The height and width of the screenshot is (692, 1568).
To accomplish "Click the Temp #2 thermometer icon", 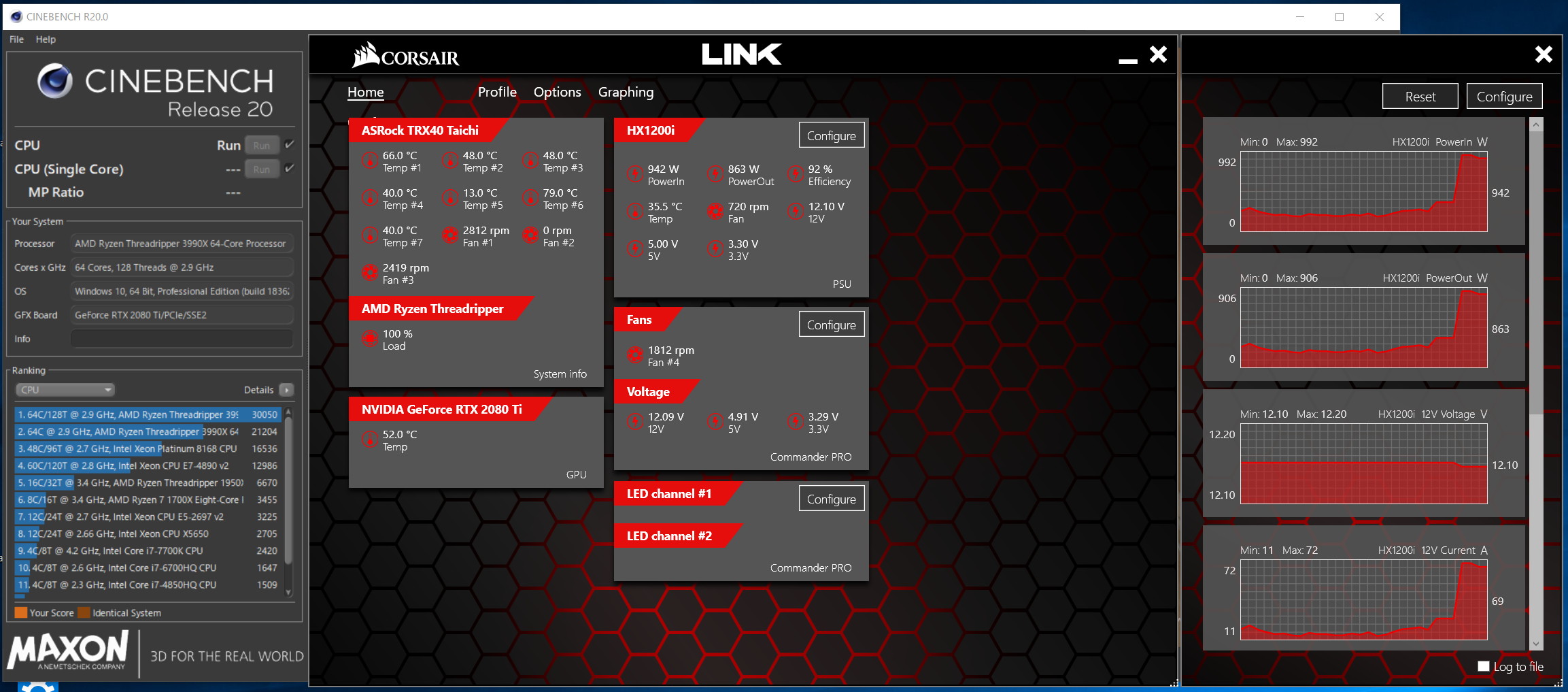I will point(450,161).
